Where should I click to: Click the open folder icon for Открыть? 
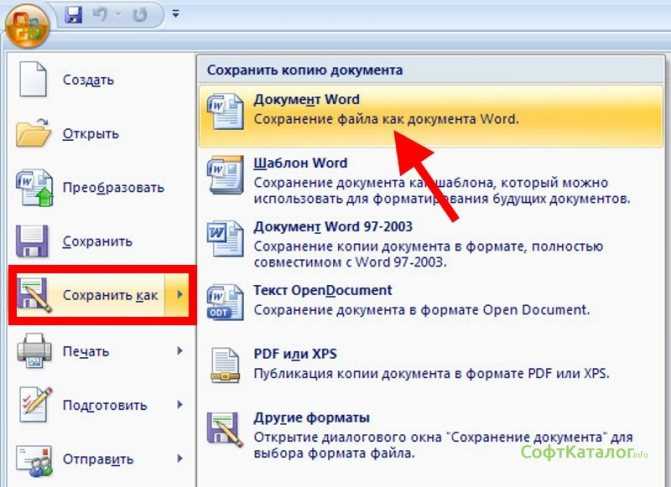coord(33,133)
